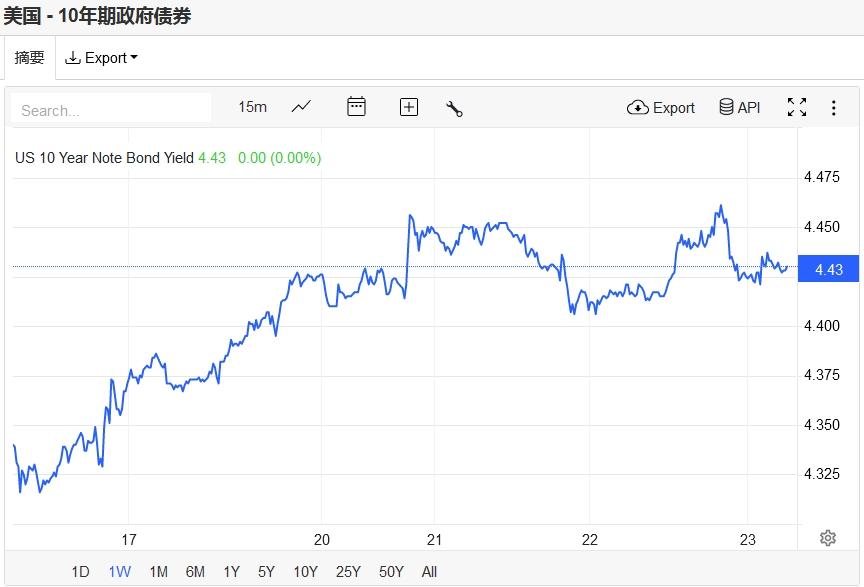The width and height of the screenshot is (864, 587).
Task: Switch to the 摘要 tab
Action: coord(30,58)
